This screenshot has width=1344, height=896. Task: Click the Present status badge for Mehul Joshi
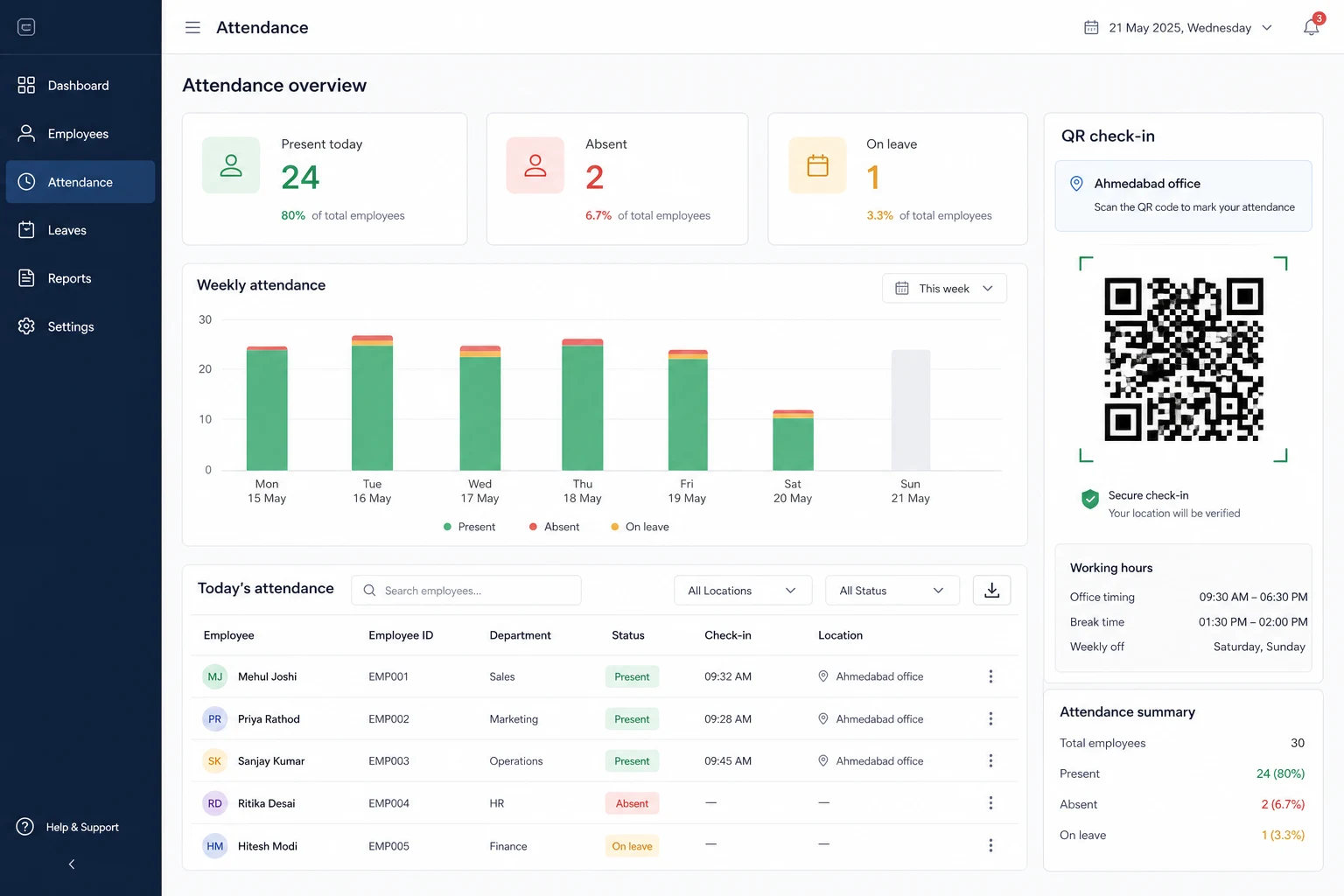click(632, 676)
